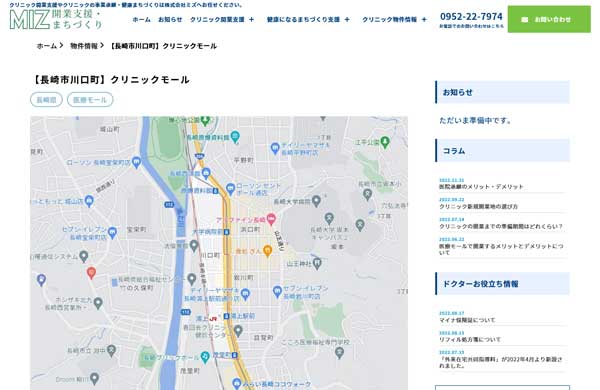
Task: Click the 浦上駅前 tram stop icon
Action: [x=226, y=316]
